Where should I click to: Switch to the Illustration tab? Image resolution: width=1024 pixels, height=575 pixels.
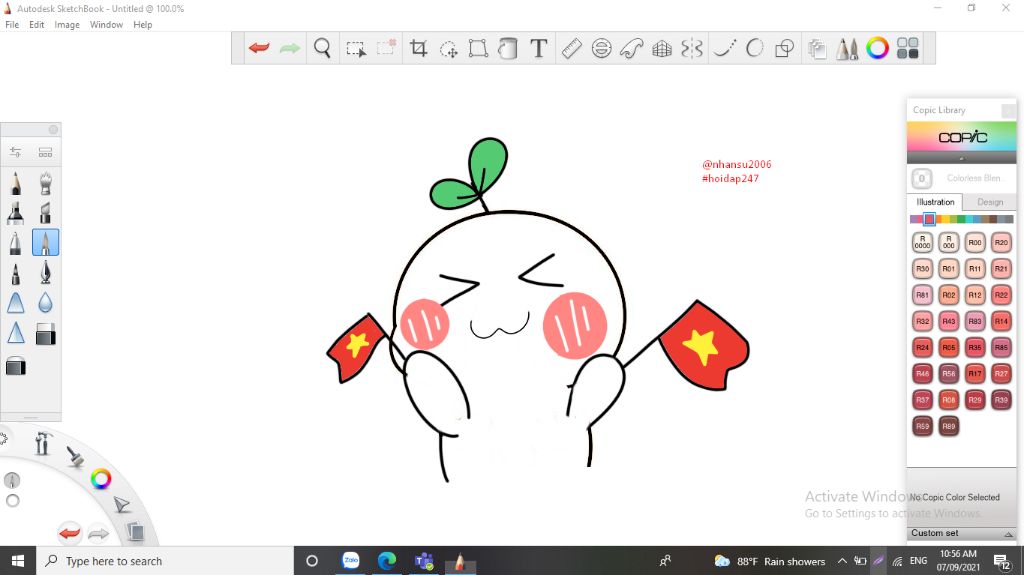(935, 202)
